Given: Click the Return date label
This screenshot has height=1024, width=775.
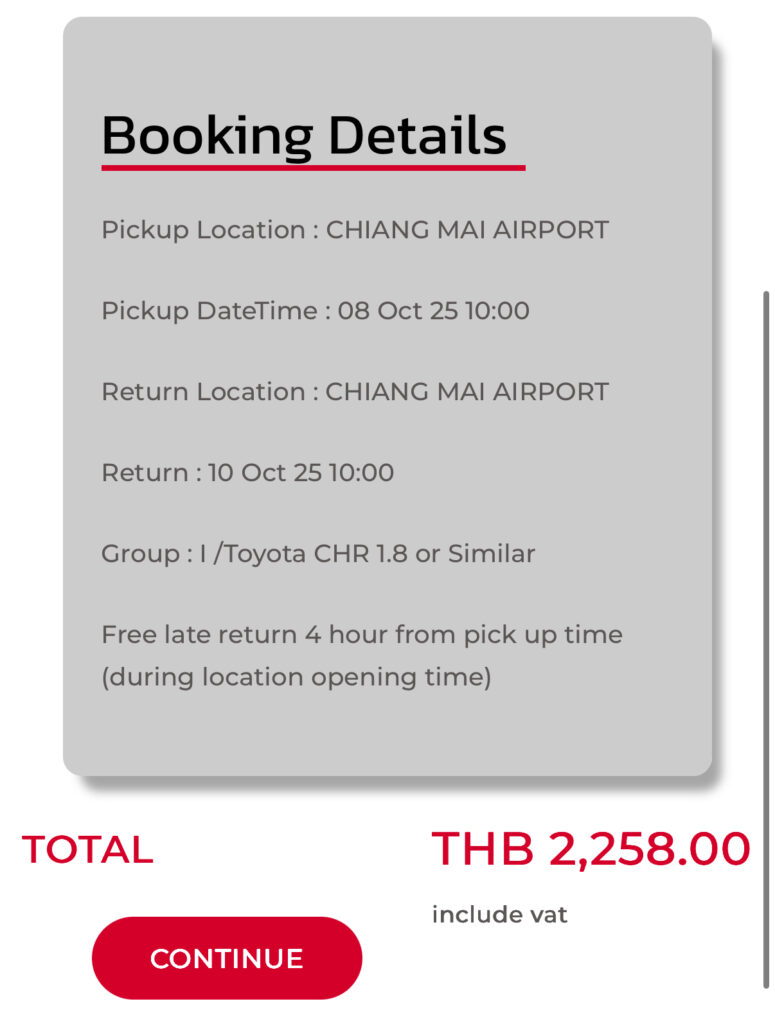Looking at the screenshot, I should [144, 472].
